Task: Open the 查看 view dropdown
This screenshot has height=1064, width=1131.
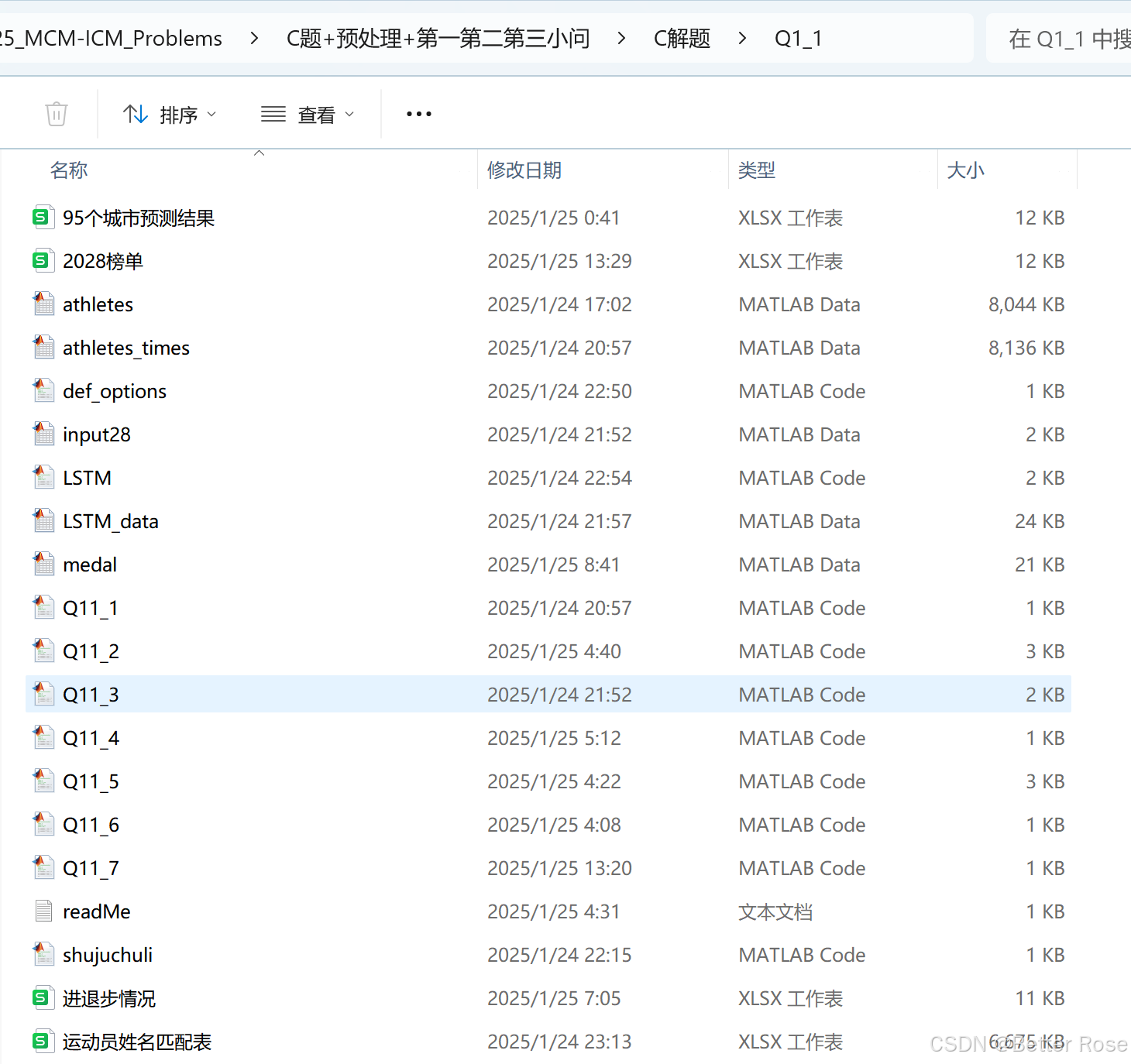Action: [308, 115]
